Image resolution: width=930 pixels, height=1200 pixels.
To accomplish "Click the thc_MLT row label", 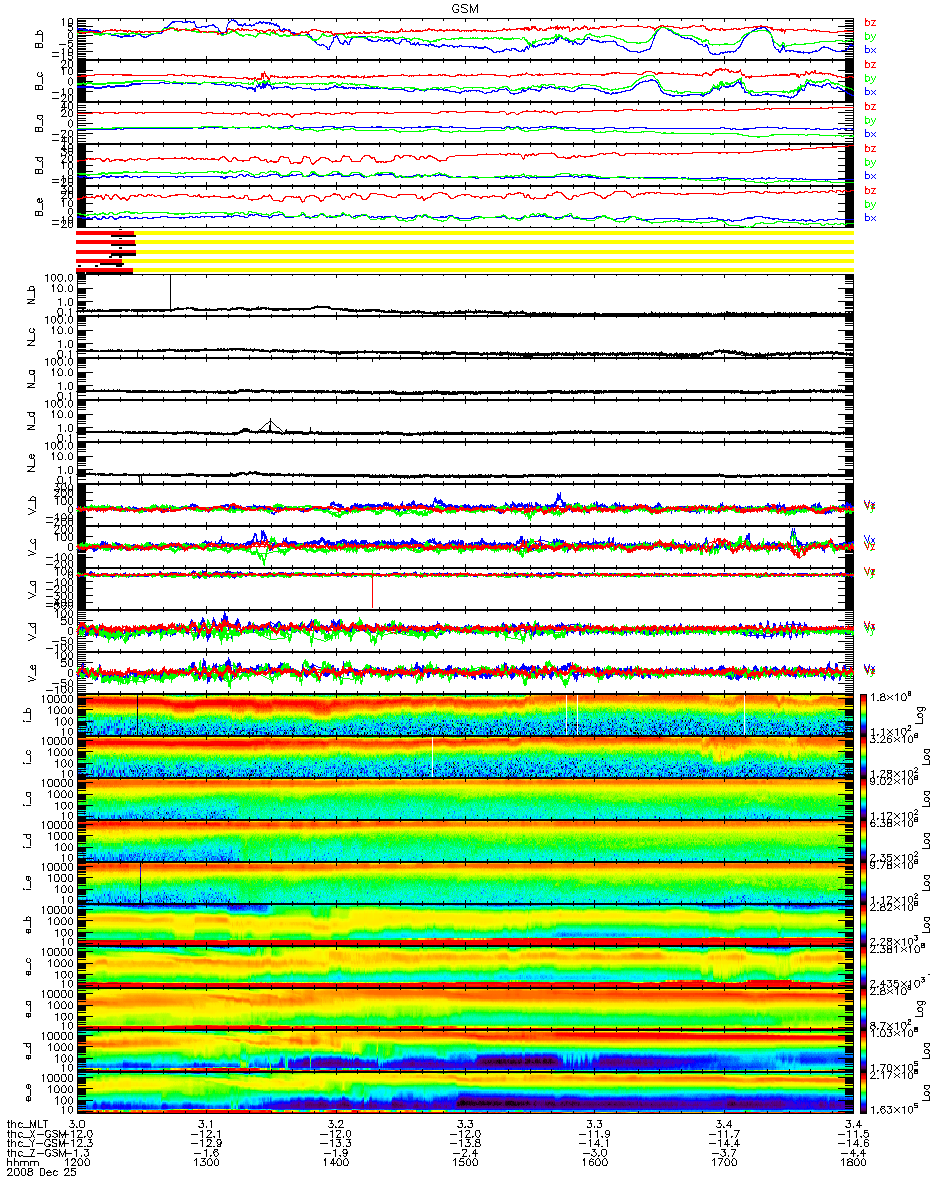I will (x=27, y=1125).
